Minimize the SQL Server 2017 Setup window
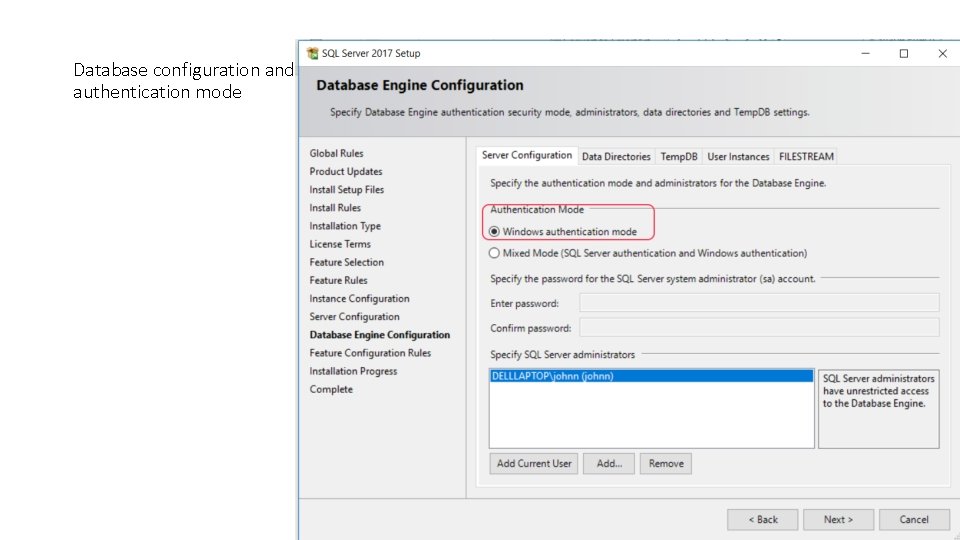The height and width of the screenshot is (540, 960). tap(864, 54)
